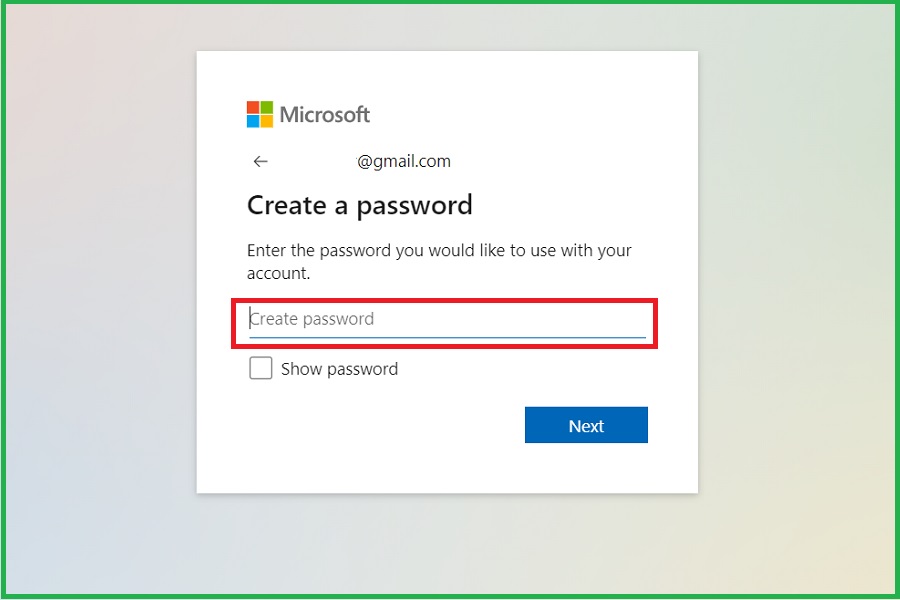Click the Microsoft wordmark text

[x=325, y=114]
